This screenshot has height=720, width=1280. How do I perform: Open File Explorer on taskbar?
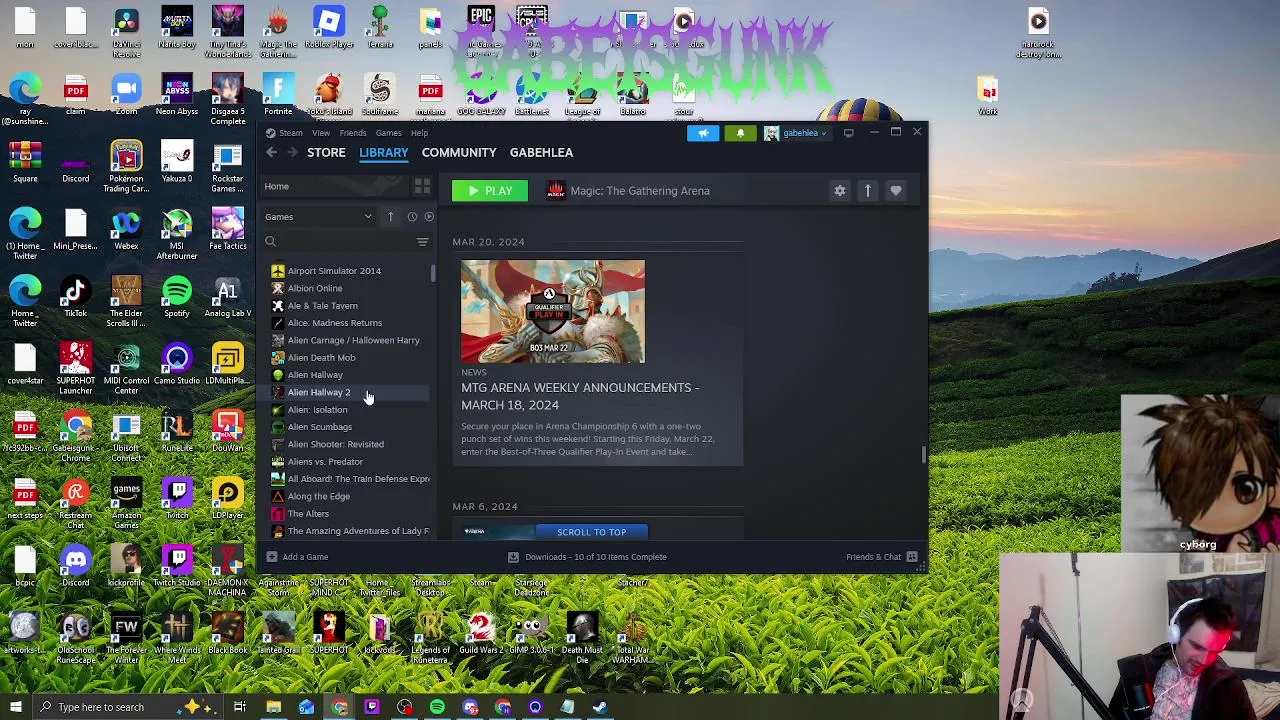click(x=273, y=707)
